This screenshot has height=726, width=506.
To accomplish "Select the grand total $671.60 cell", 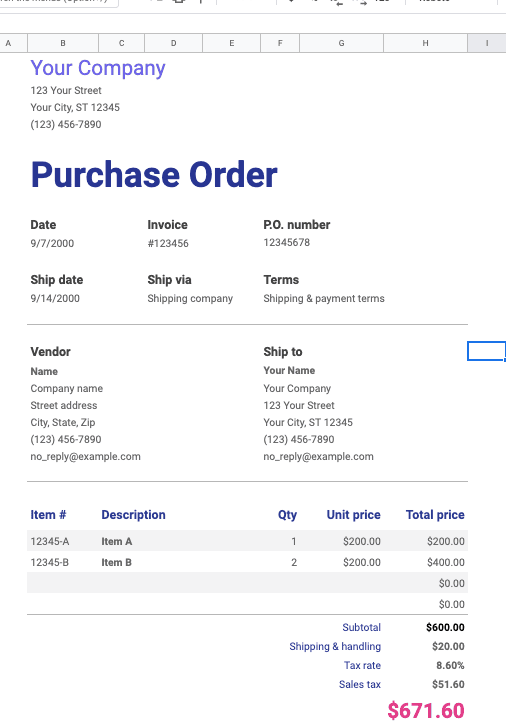I will pyautogui.click(x=426, y=711).
